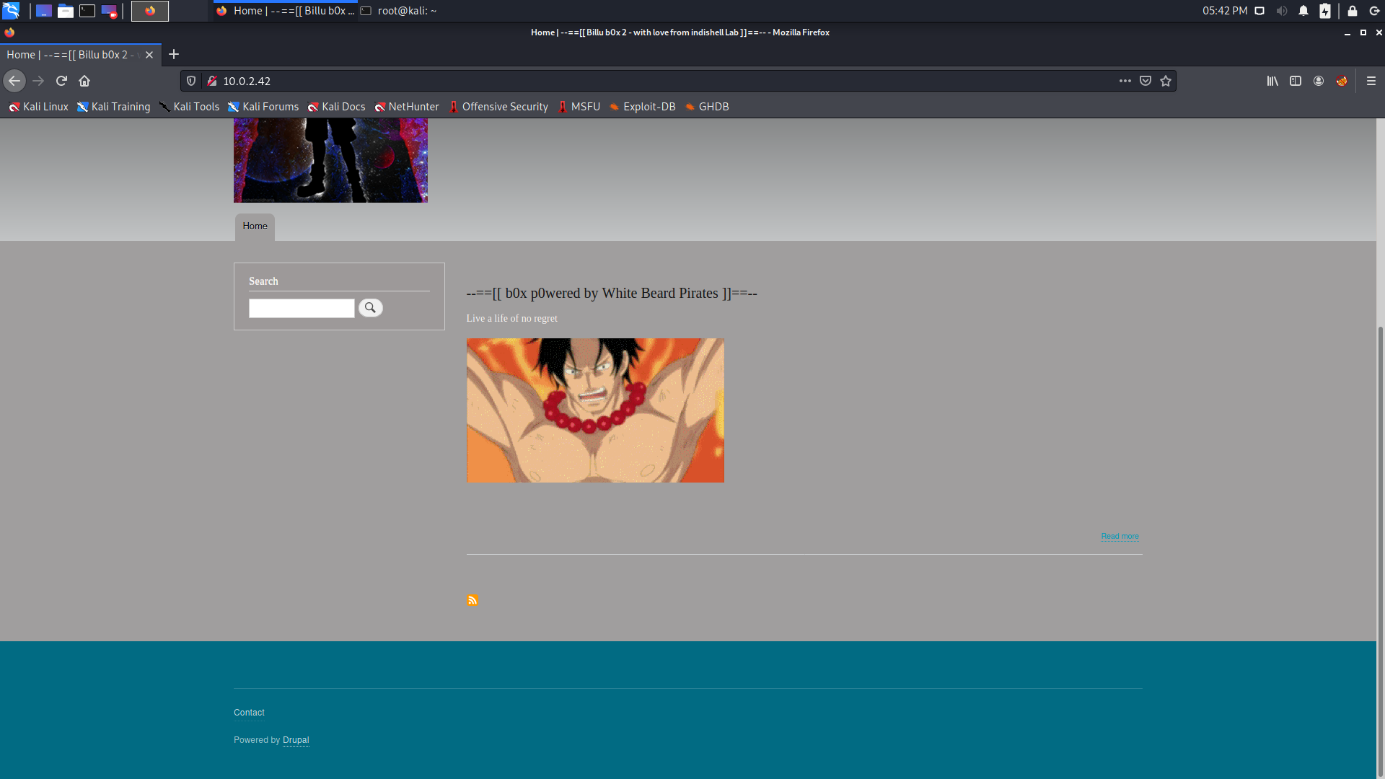Open the Firefox Library icon

1272,81
